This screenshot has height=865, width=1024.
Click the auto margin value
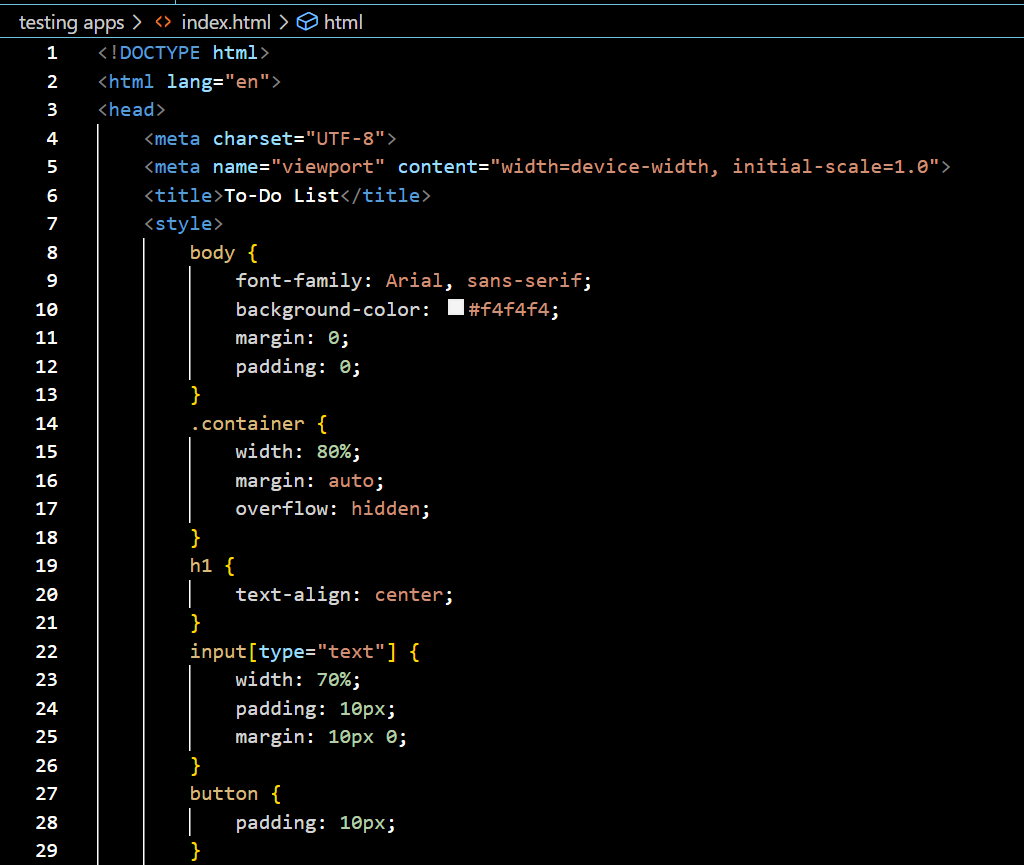pyautogui.click(x=351, y=481)
